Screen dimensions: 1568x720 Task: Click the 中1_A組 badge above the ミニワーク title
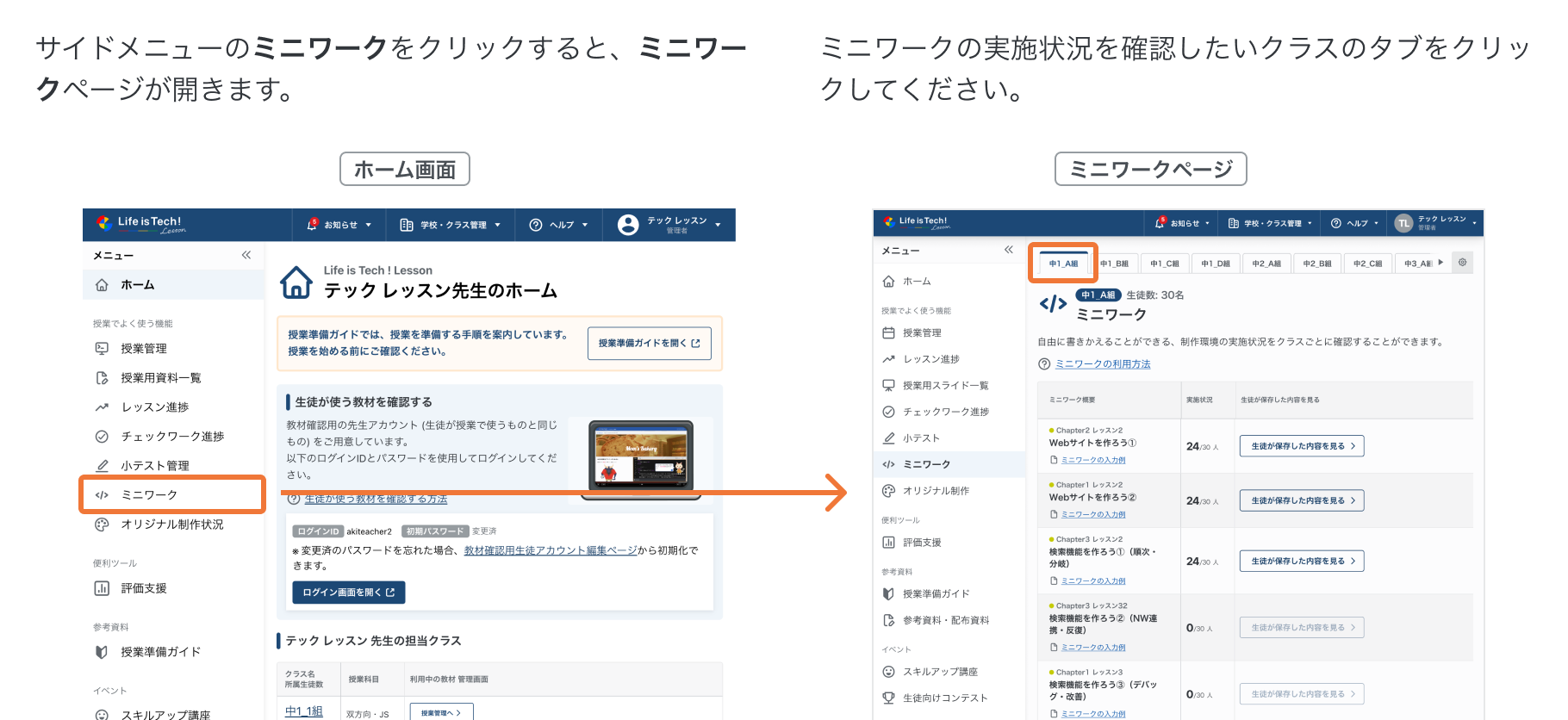pos(1098,295)
